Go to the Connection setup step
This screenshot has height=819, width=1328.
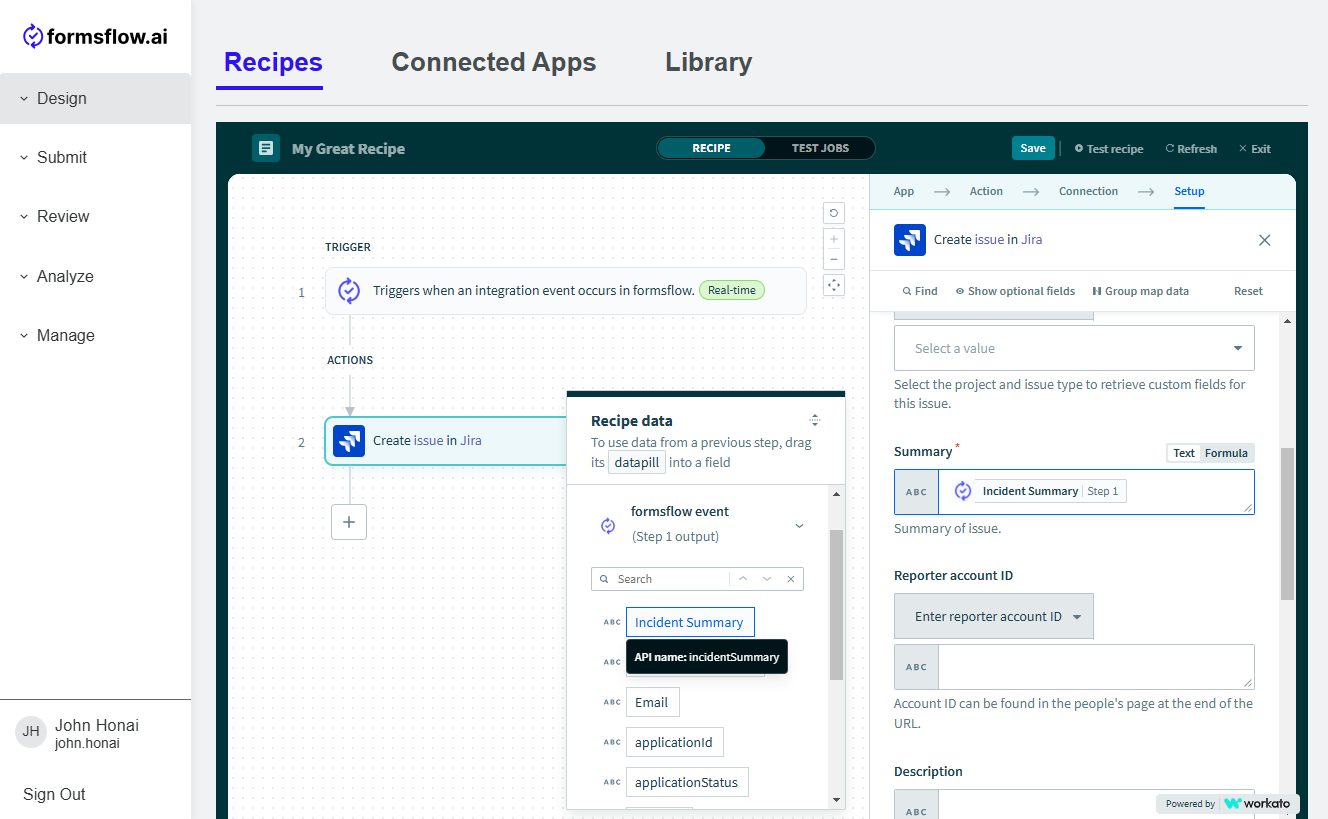pos(1089,191)
